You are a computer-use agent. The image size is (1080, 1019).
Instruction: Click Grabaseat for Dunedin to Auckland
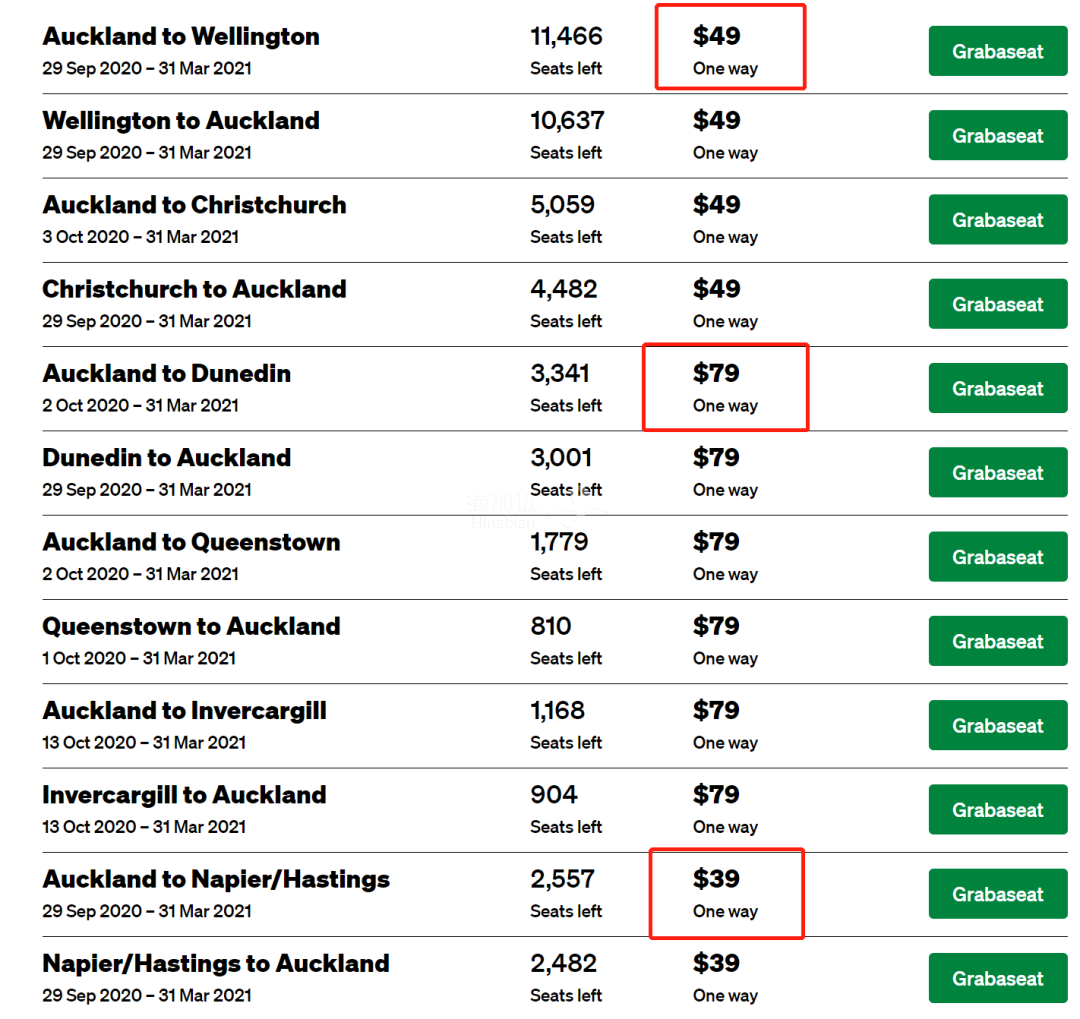tap(997, 473)
